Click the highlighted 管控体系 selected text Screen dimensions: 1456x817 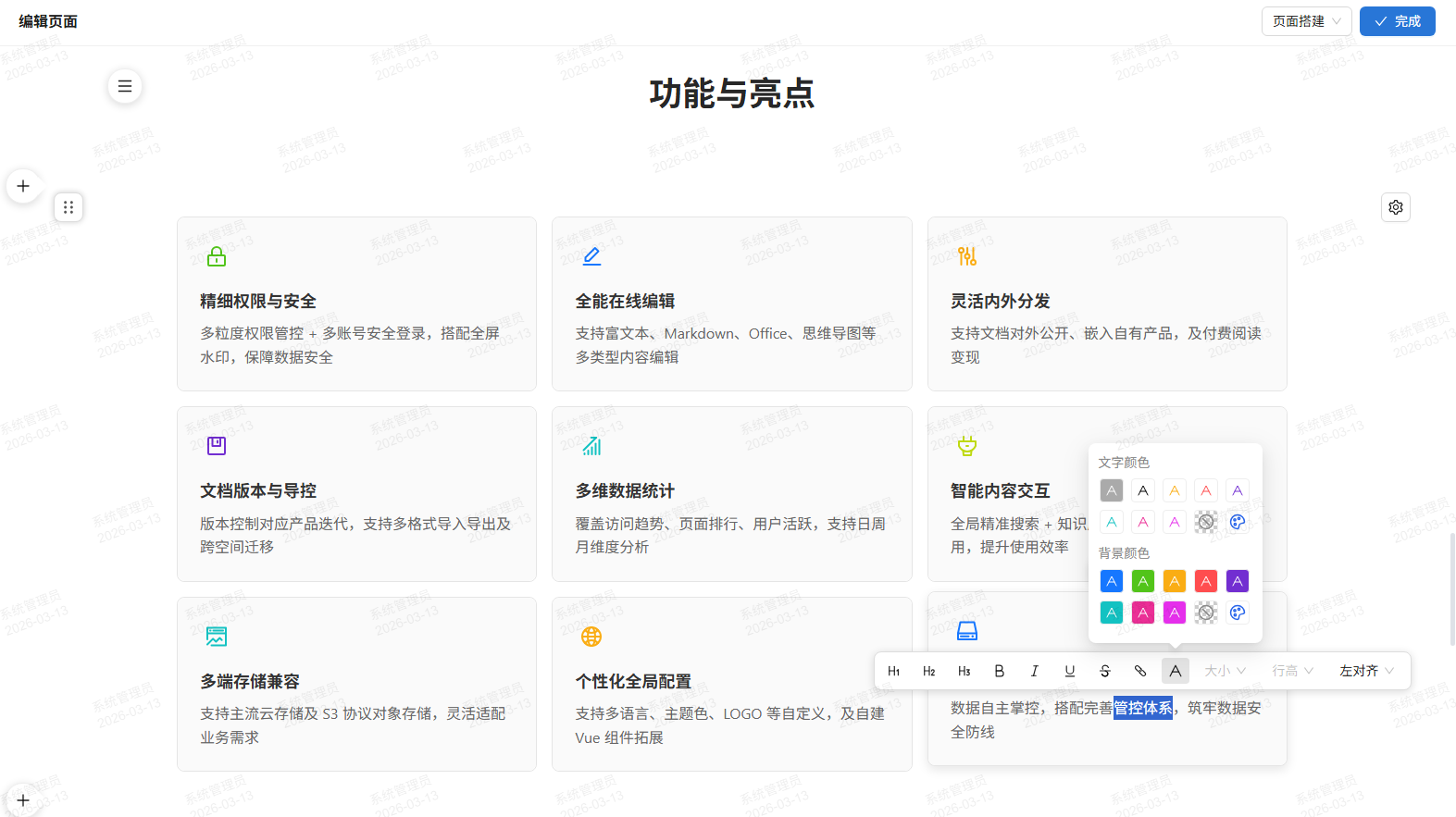point(1143,708)
